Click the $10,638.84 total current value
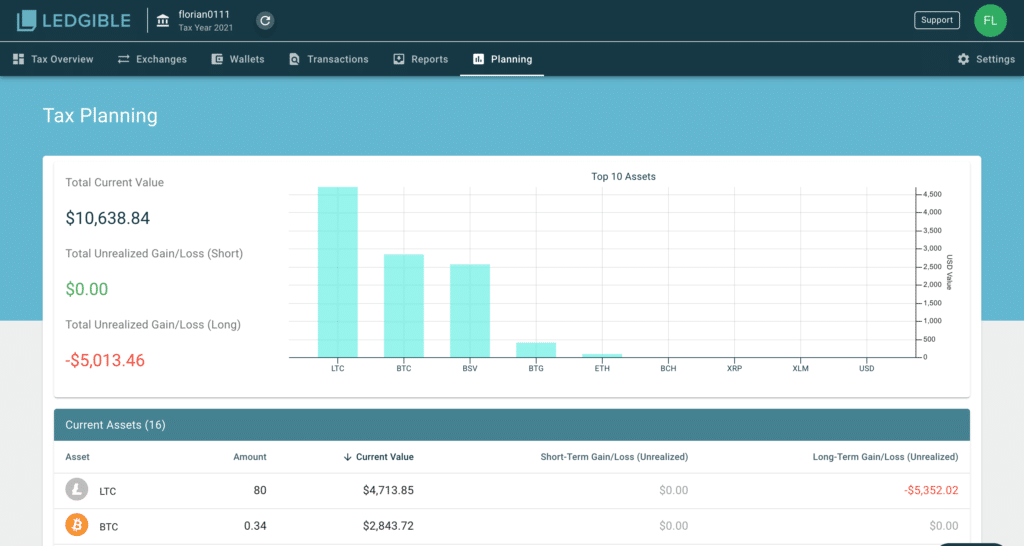Viewport: 1024px width, 546px height. [x=108, y=218]
